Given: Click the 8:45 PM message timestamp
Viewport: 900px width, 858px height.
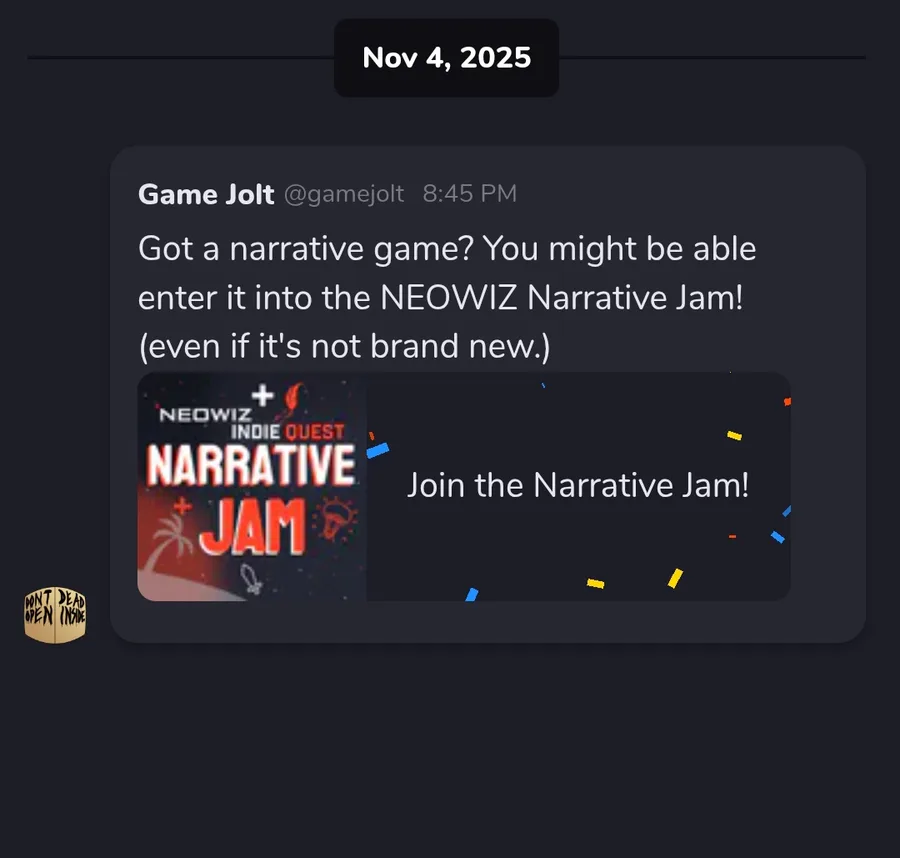Looking at the screenshot, I should coord(470,194).
